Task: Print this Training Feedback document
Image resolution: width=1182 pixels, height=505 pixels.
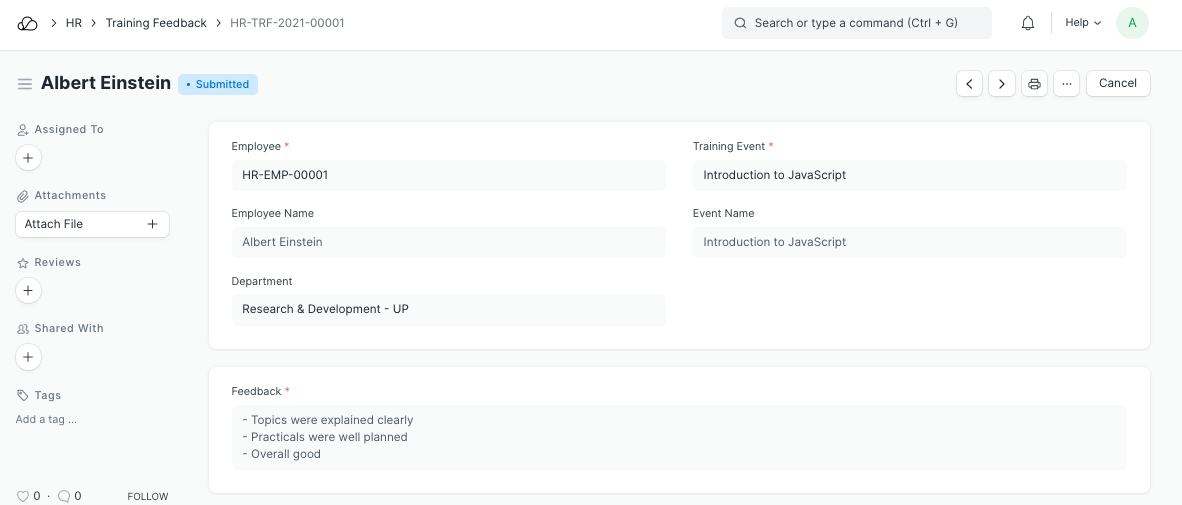Action: tap(1035, 84)
